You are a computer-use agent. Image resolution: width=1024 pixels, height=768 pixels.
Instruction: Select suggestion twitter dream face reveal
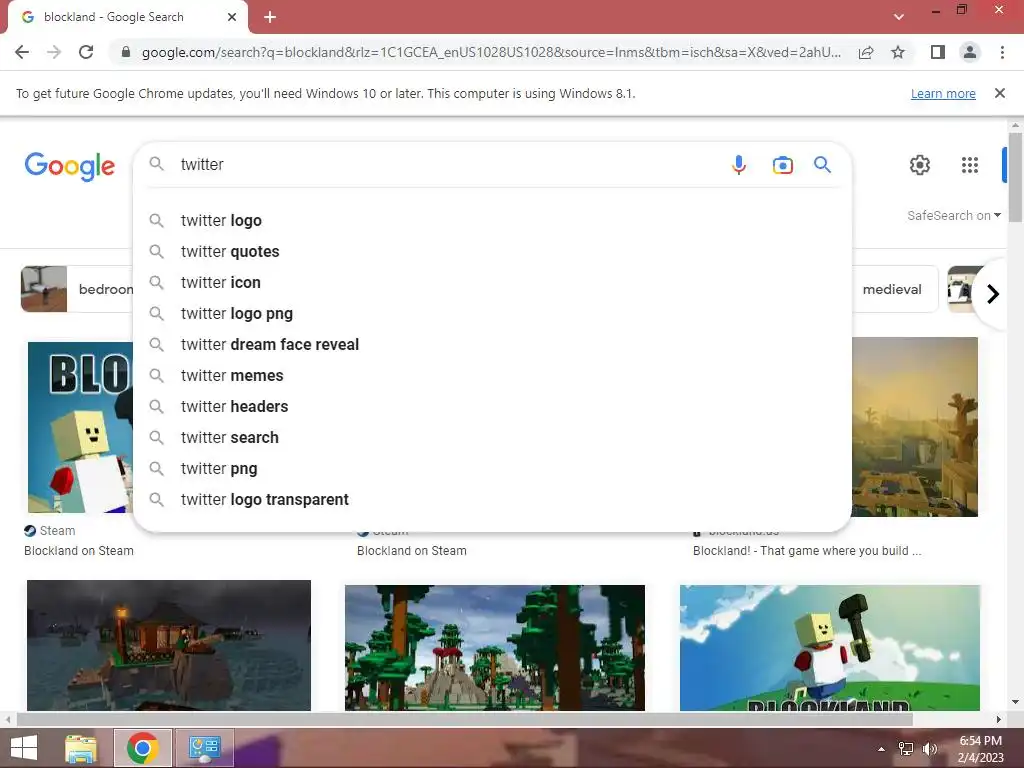(492, 345)
